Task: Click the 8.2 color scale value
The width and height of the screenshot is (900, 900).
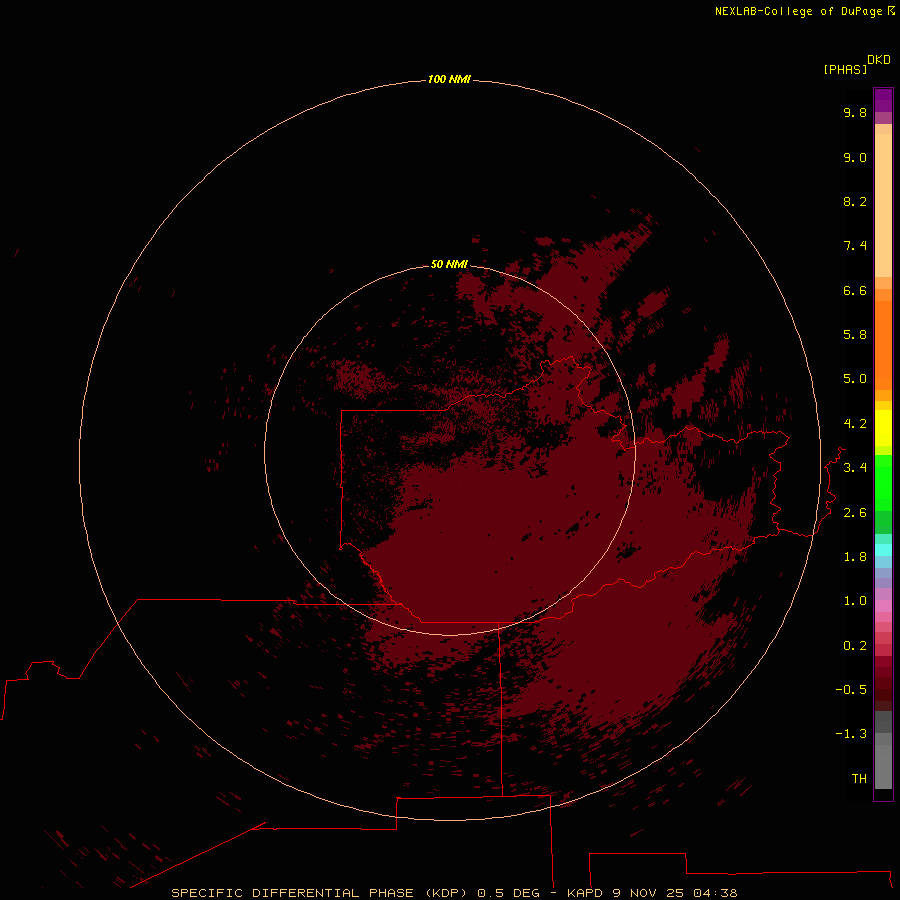Action: (855, 201)
